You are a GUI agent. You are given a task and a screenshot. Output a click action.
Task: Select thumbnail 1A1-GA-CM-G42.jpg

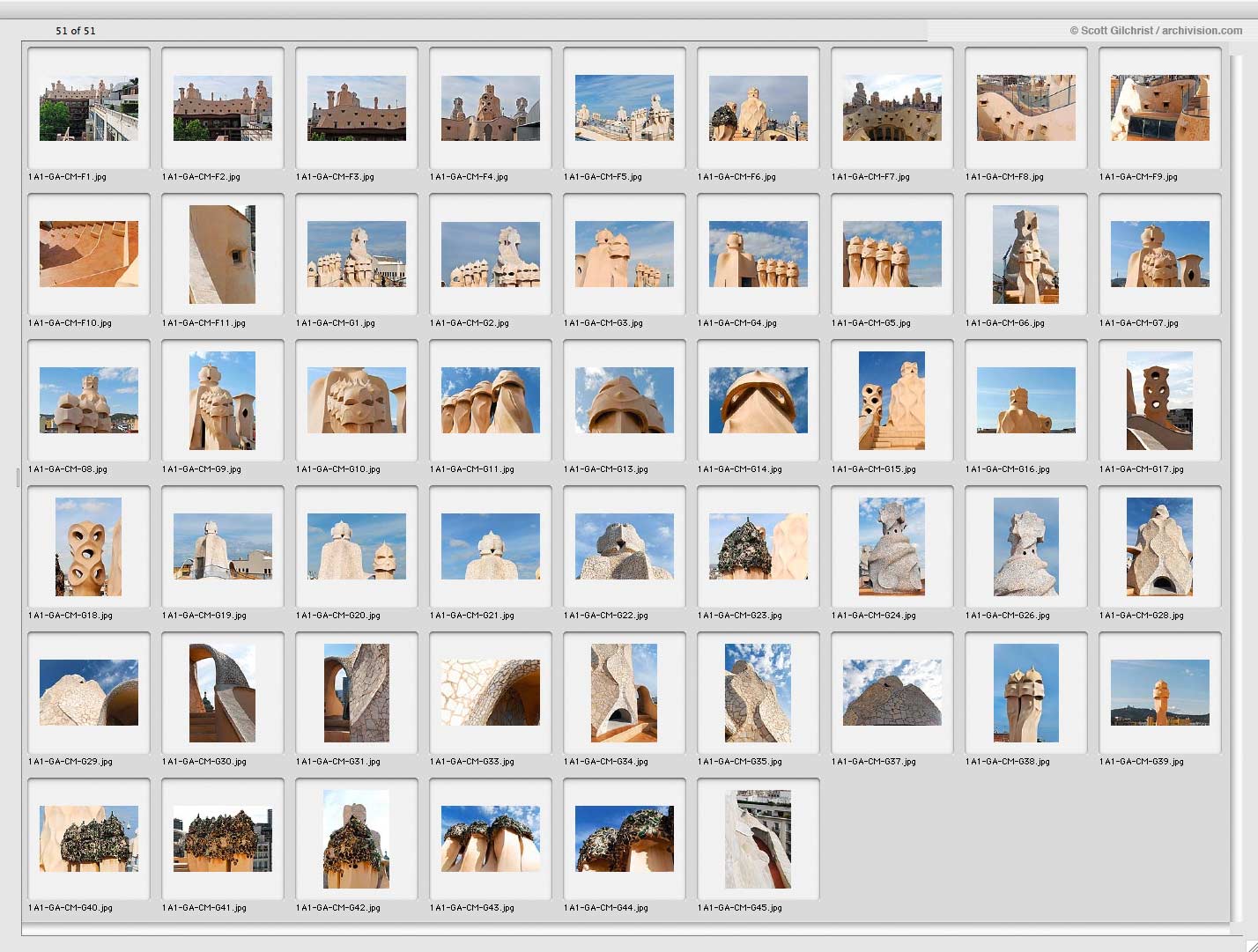(x=357, y=839)
